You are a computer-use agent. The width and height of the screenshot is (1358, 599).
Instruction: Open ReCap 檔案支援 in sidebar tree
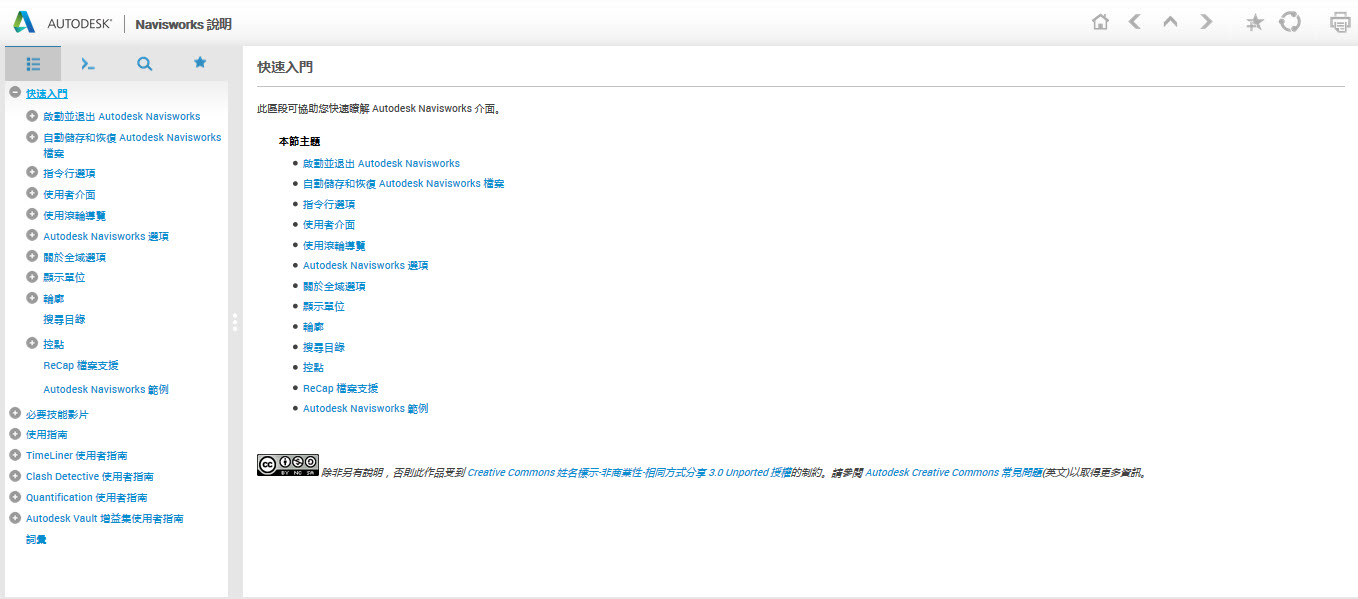[x=81, y=366]
